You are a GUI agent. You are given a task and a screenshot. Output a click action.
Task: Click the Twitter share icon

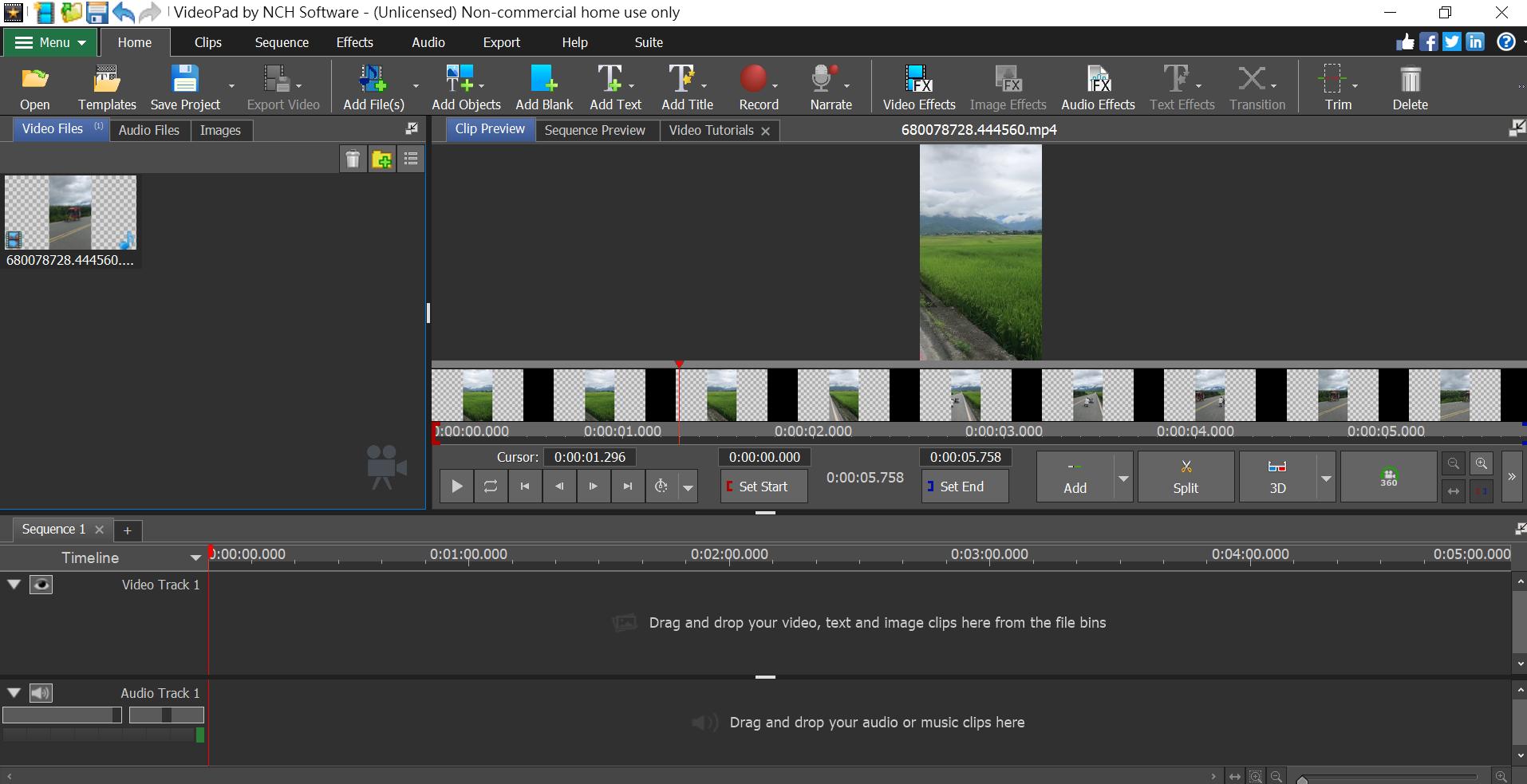click(1452, 41)
